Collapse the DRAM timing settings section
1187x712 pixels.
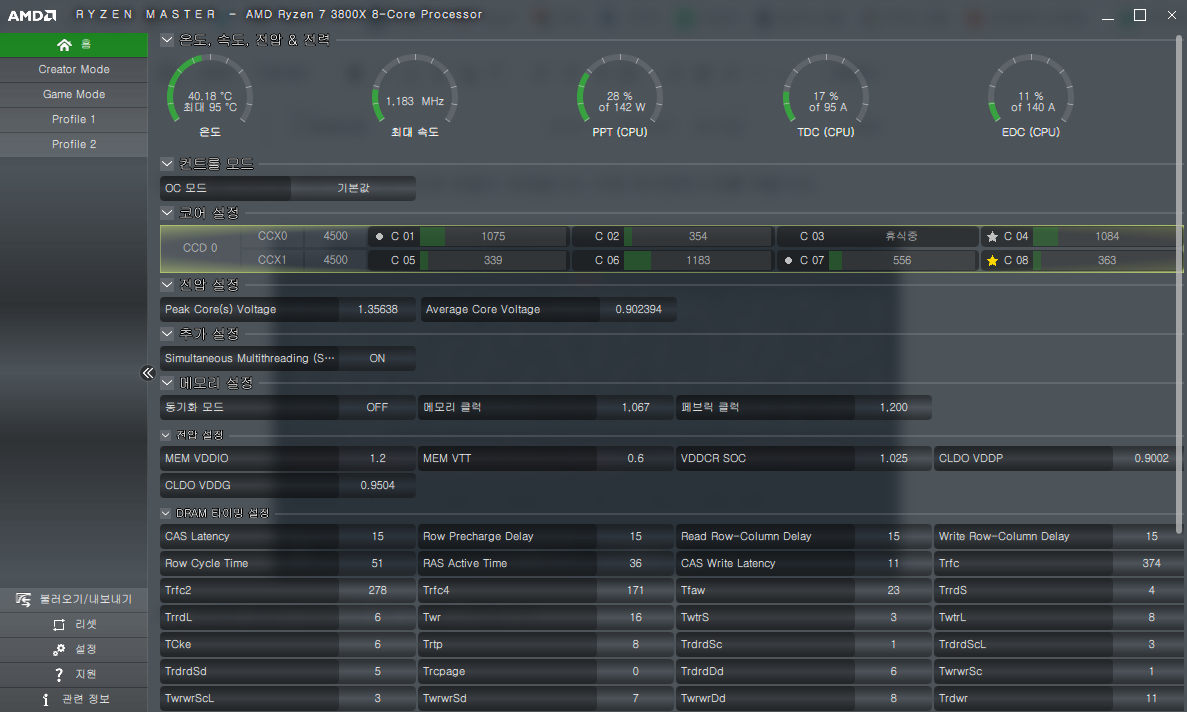tap(166, 513)
